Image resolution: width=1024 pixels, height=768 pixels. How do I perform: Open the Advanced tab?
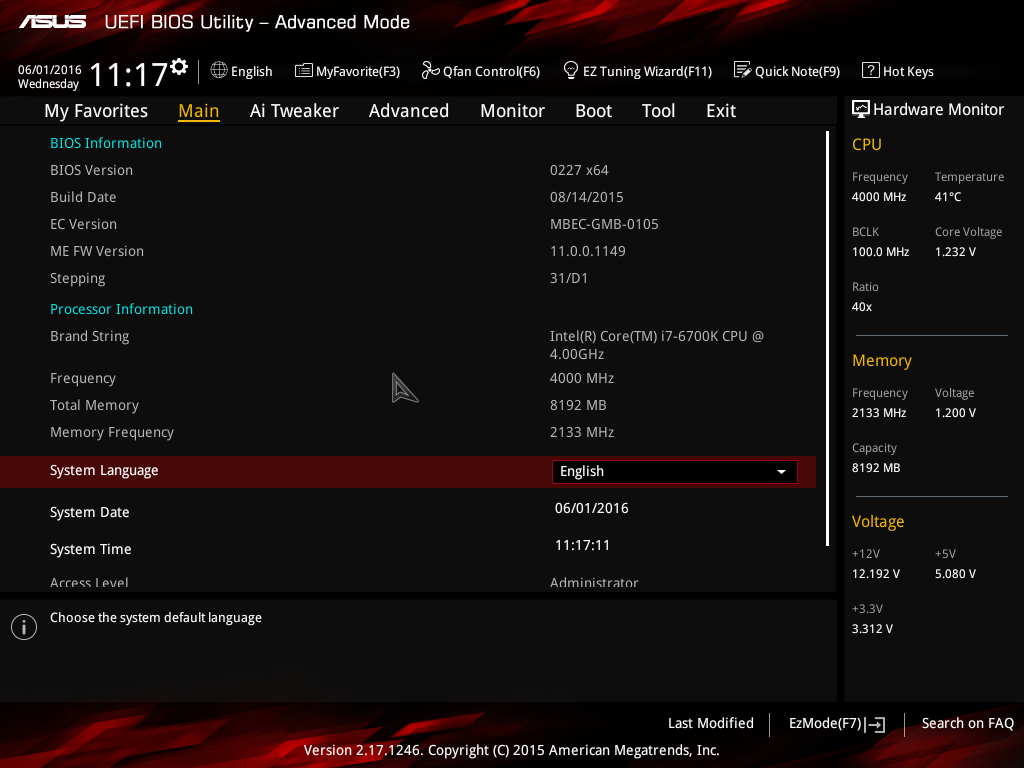(409, 111)
